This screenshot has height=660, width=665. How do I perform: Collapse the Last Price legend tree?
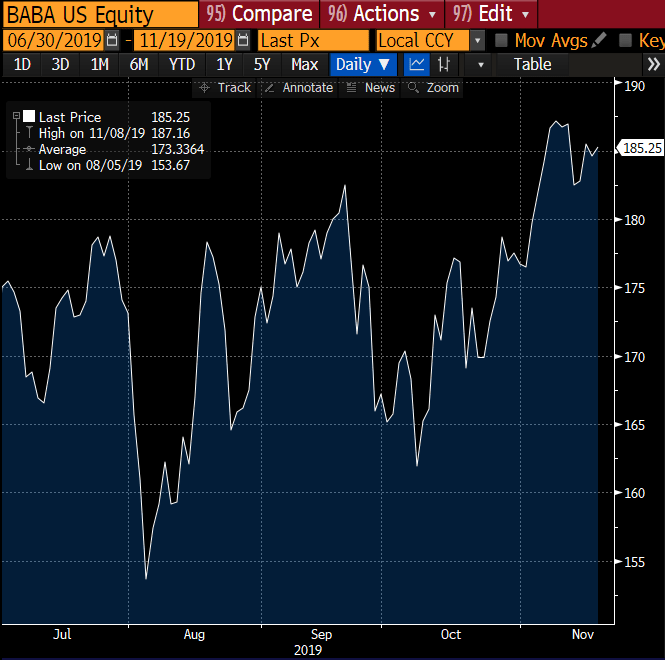[x=16, y=116]
